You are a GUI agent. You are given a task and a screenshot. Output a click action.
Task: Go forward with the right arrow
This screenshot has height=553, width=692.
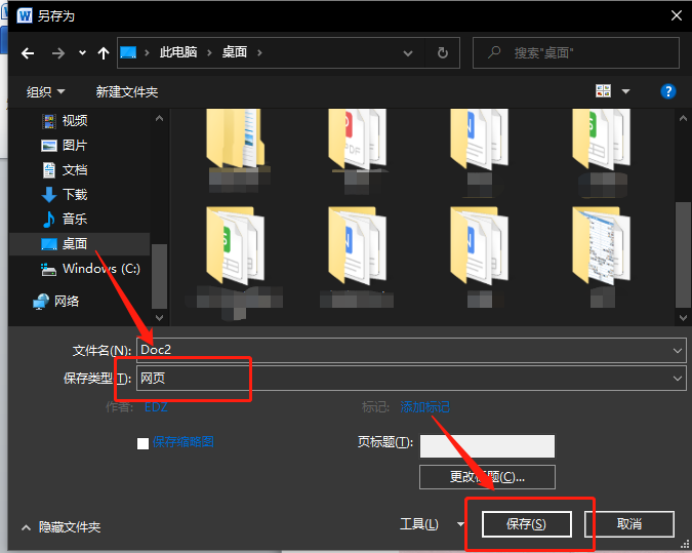pos(58,53)
